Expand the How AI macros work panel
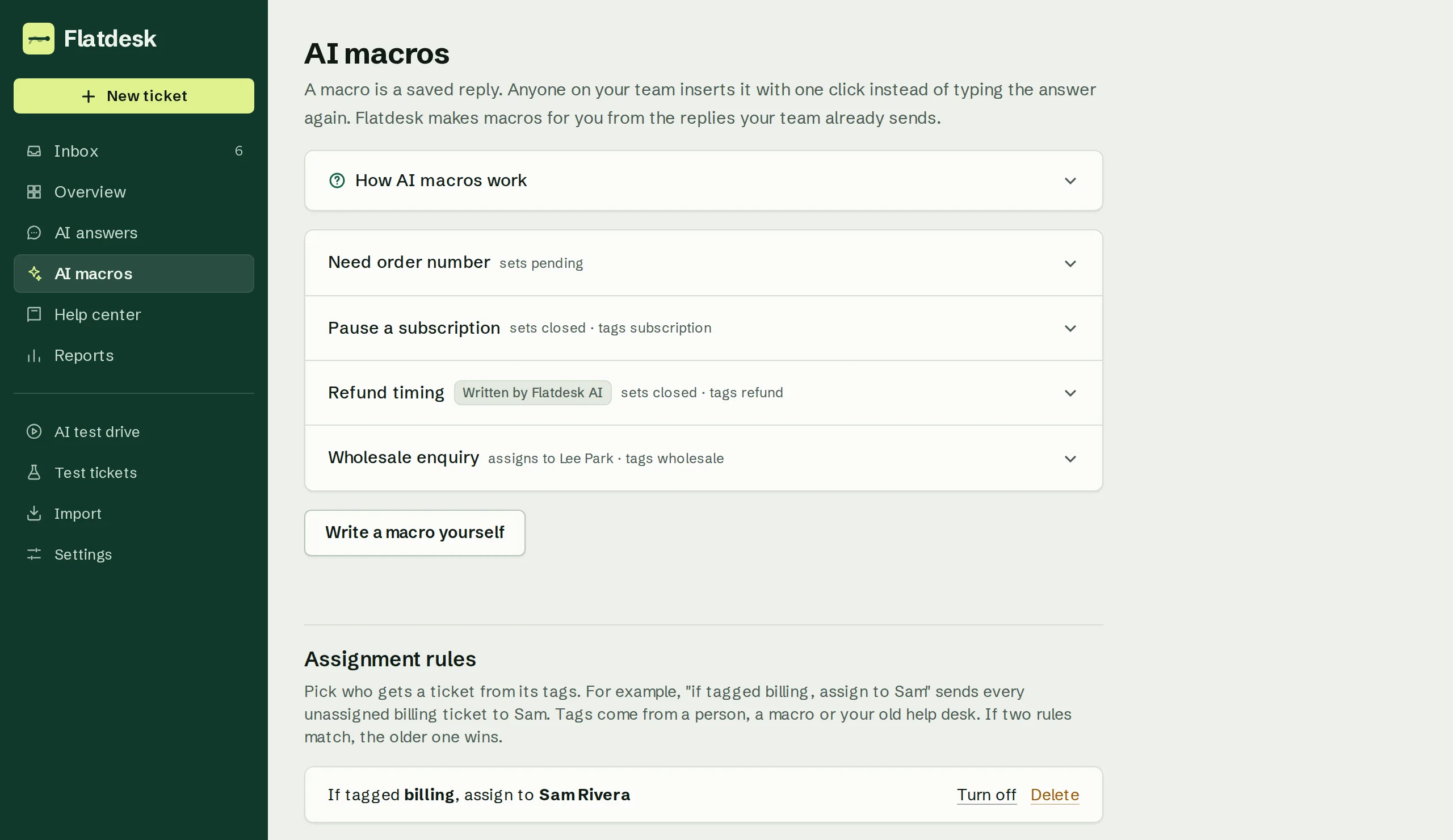 (703, 180)
